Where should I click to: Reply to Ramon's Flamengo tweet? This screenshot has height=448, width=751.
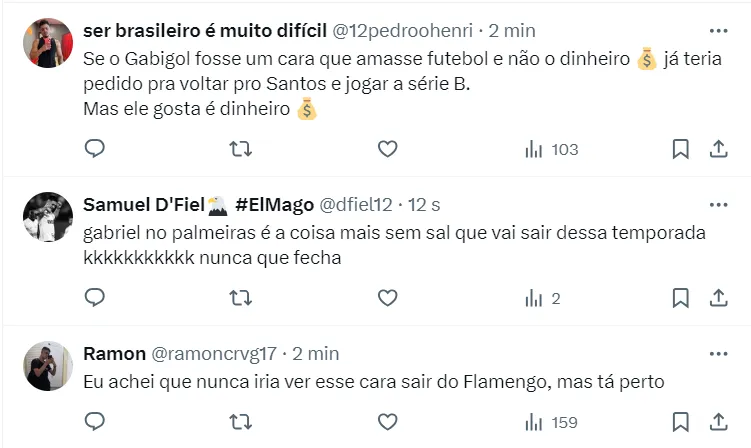pyautogui.click(x=95, y=421)
